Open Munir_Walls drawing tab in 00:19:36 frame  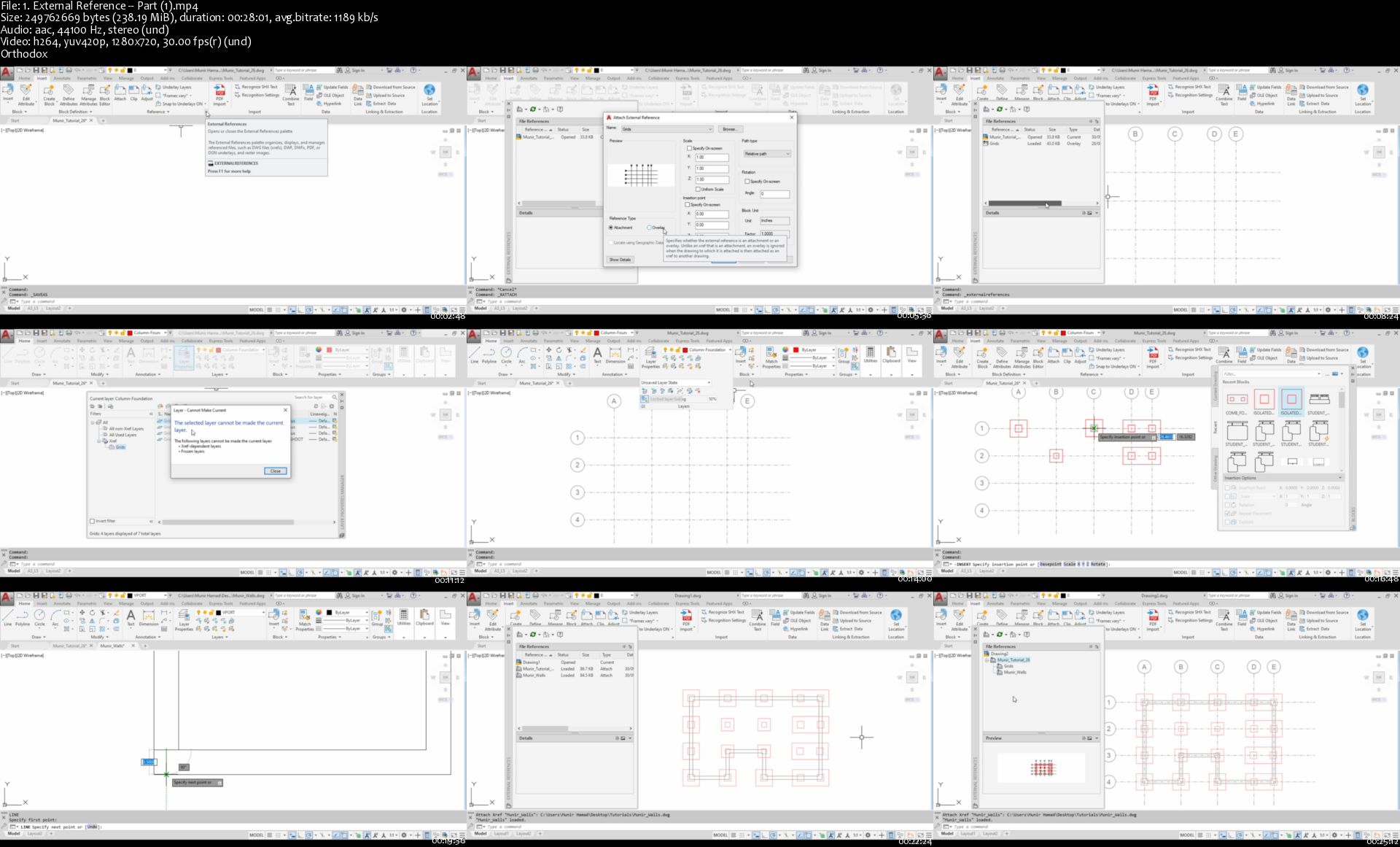coord(114,646)
